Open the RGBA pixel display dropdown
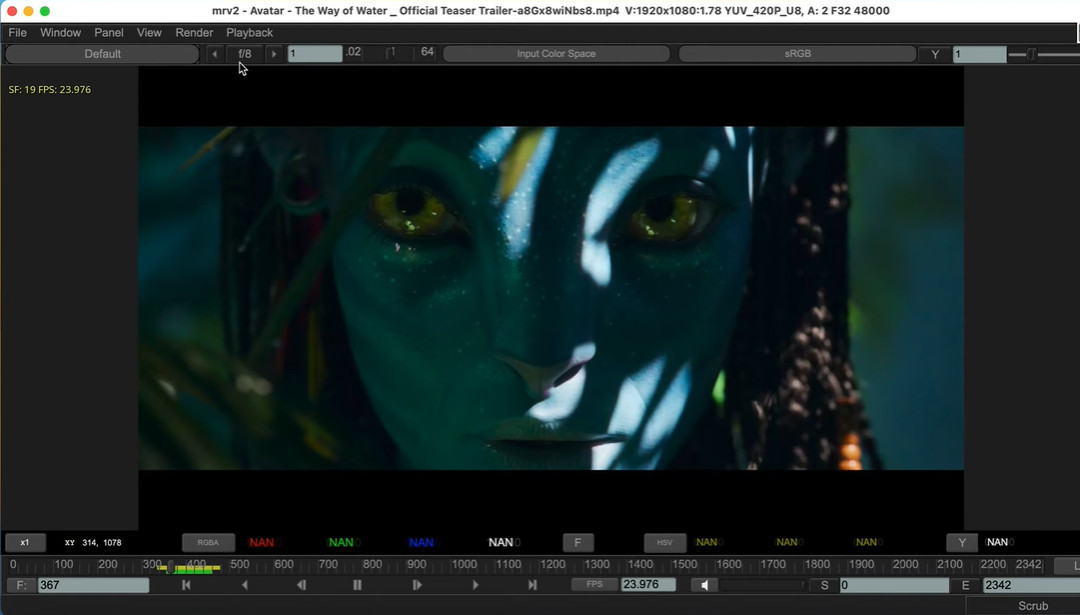Viewport: 1080px width, 615px height. click(x=208, y=542)
